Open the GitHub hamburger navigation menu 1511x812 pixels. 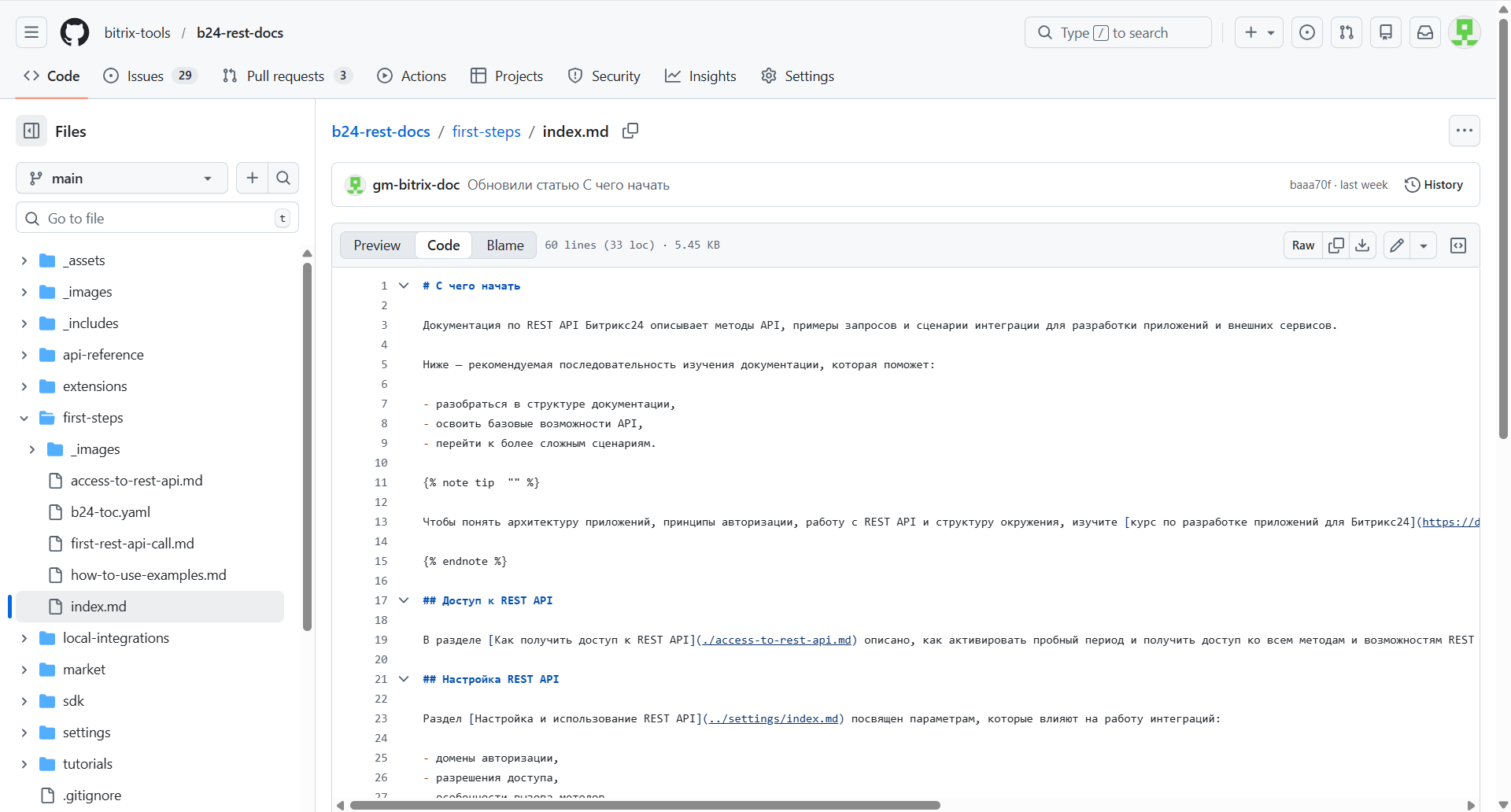point(31,32)
